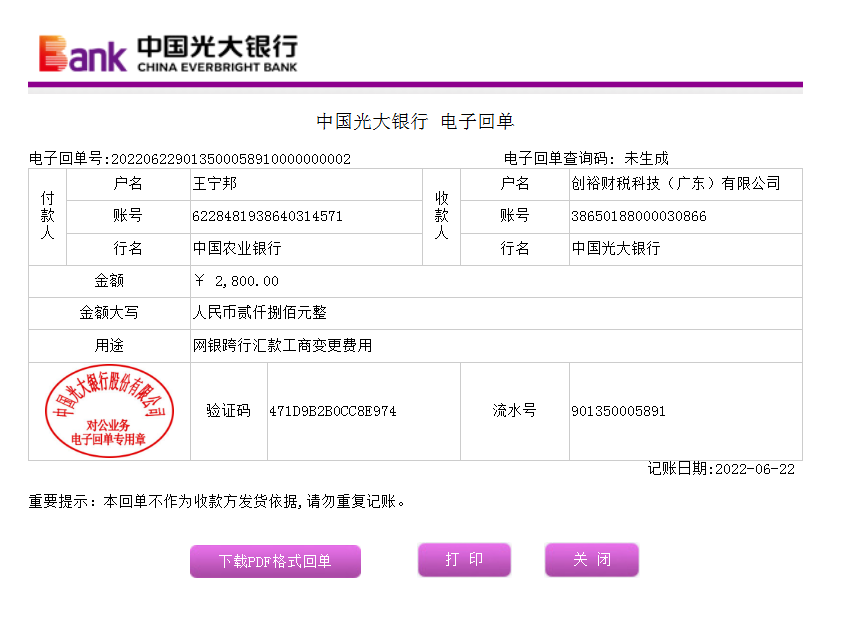The width and height of the screenshot is (842, 619).
Task: Select payer bank 中国农业银行
Action: pos(237,248)
